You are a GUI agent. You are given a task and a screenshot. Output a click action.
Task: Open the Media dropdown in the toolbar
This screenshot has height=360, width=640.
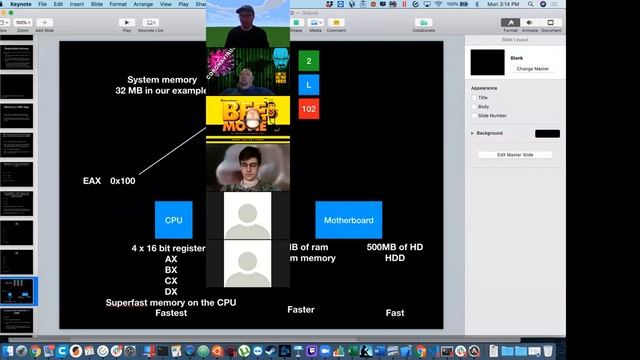click(x=315, y=22)
